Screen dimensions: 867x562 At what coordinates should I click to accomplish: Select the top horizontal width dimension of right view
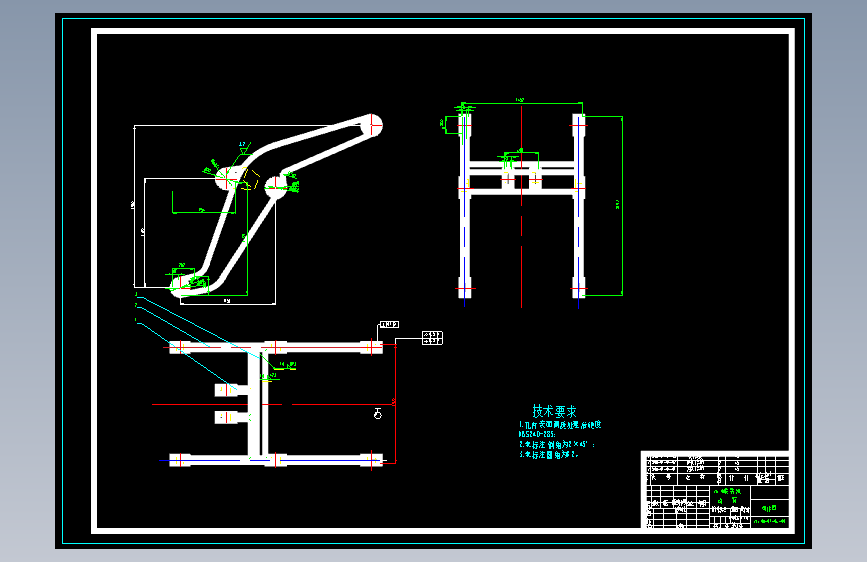[x=521, y=102]
